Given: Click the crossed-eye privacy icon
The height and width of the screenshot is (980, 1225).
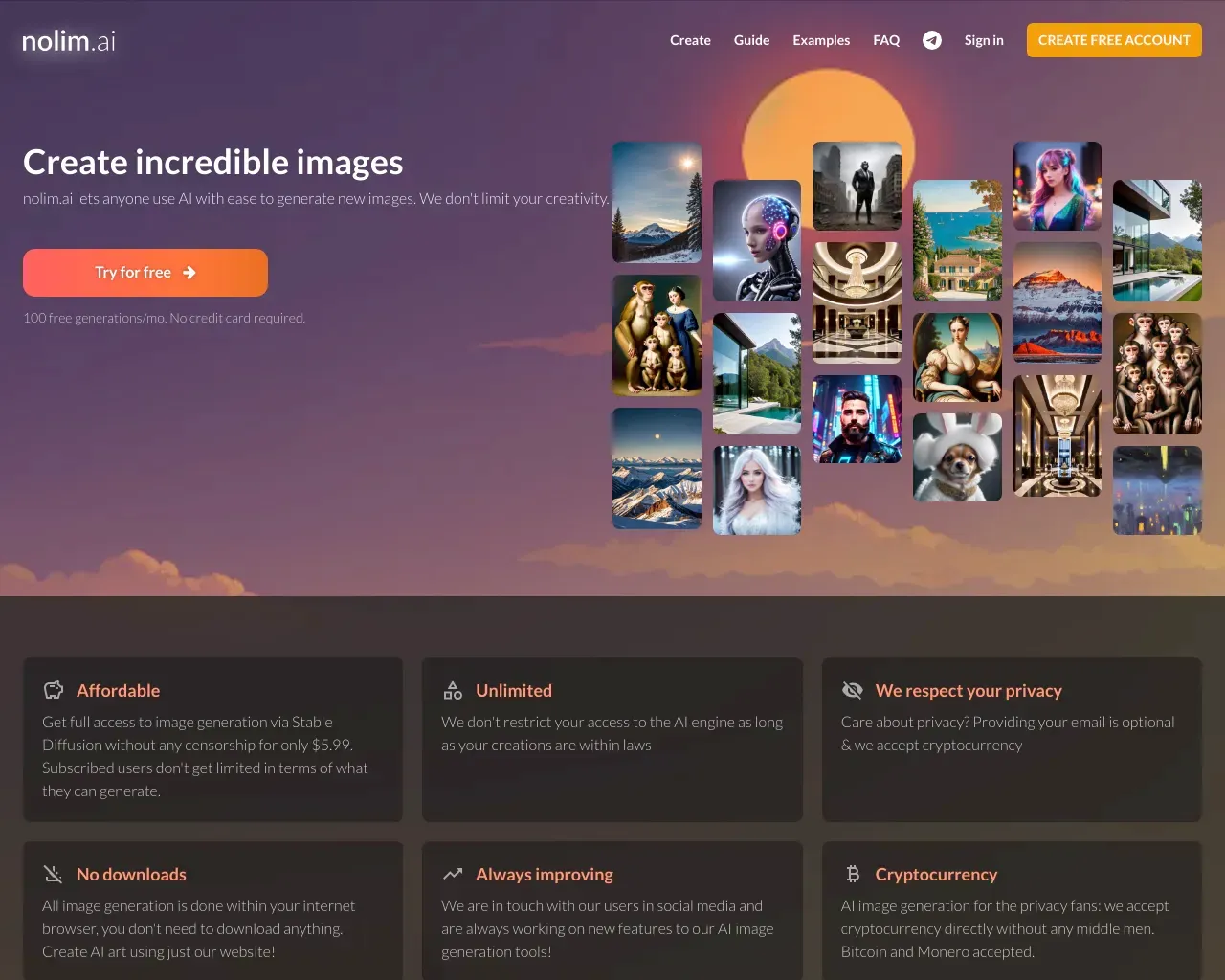Looking at the screenshot, I should click(852, 690).
